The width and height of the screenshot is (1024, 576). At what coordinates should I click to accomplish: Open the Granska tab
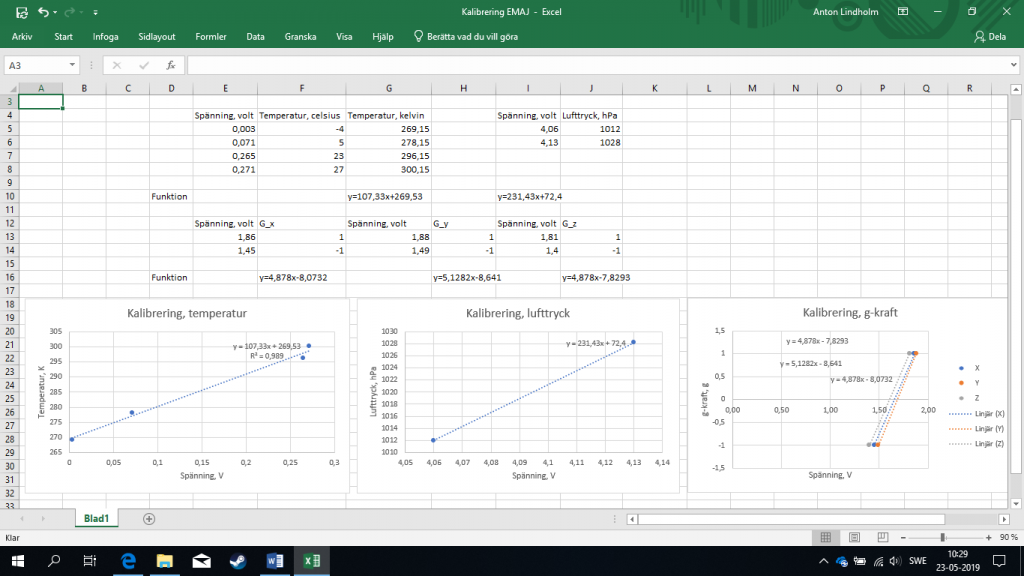click(x=300, y=37)
